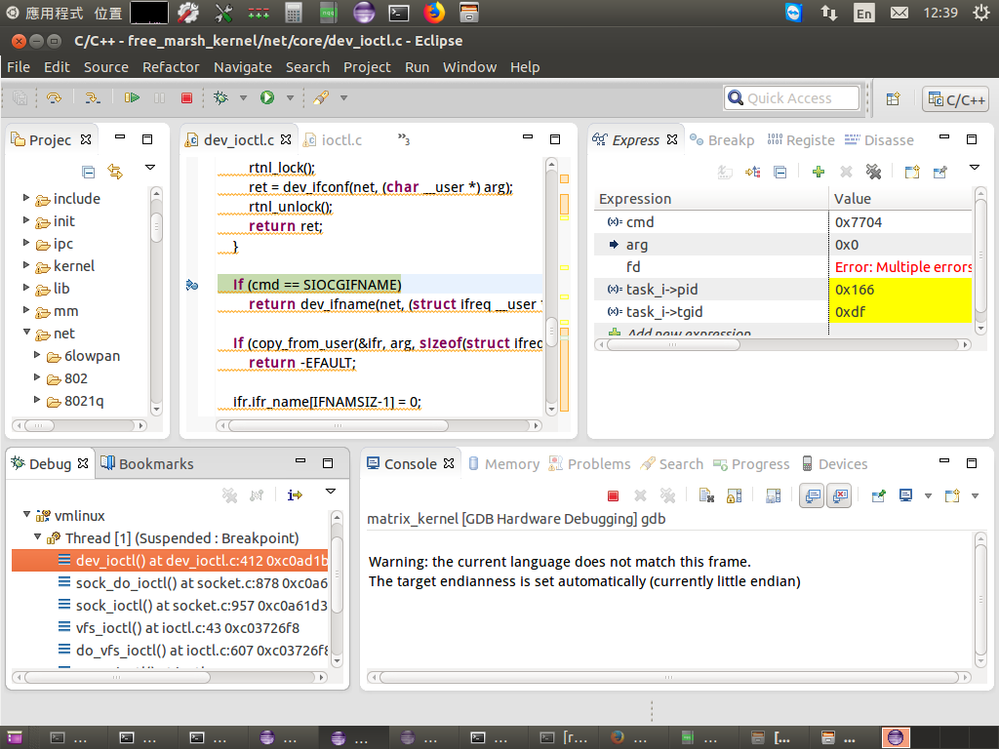This screenshot has width=999, height=749.
Task: Open Firefox from the top panel
Action: (434, 12)
